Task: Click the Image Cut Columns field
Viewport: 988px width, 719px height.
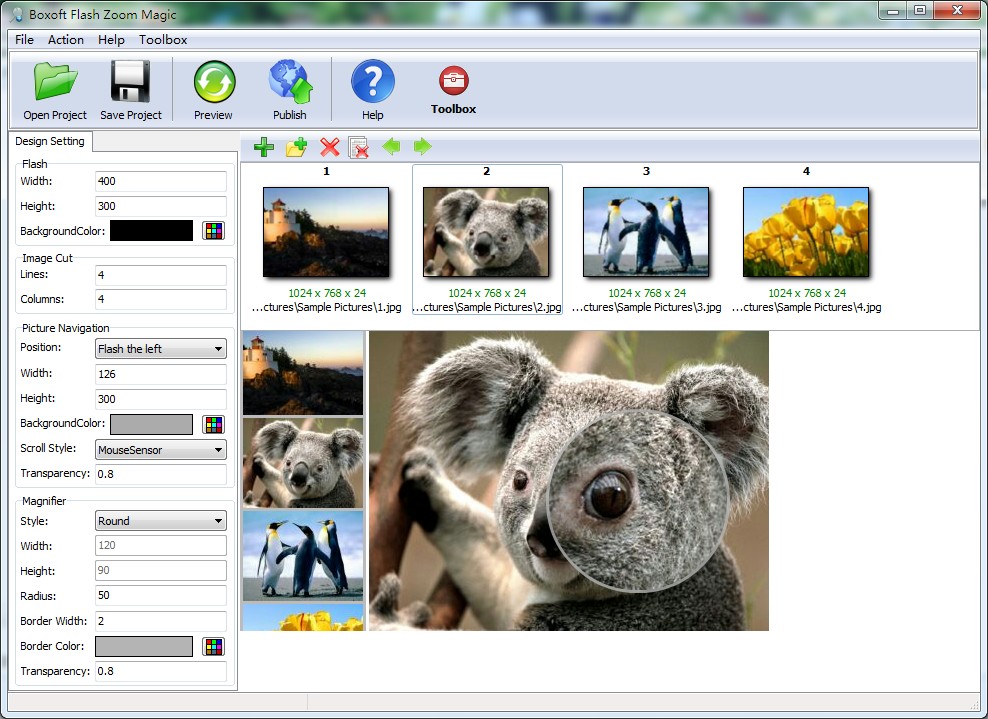Action: coord(161,299)
